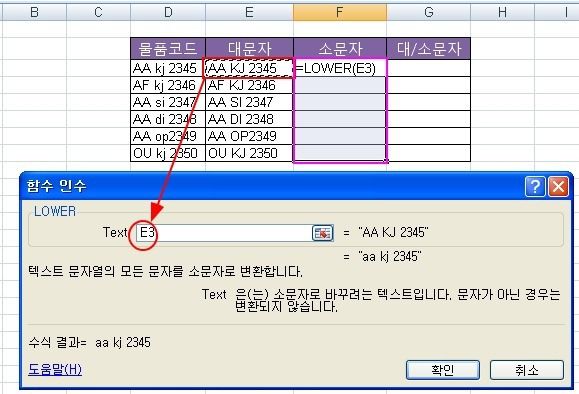Select cell containing AA di 2348
579x394 pixels.
(x=168, y=119)
